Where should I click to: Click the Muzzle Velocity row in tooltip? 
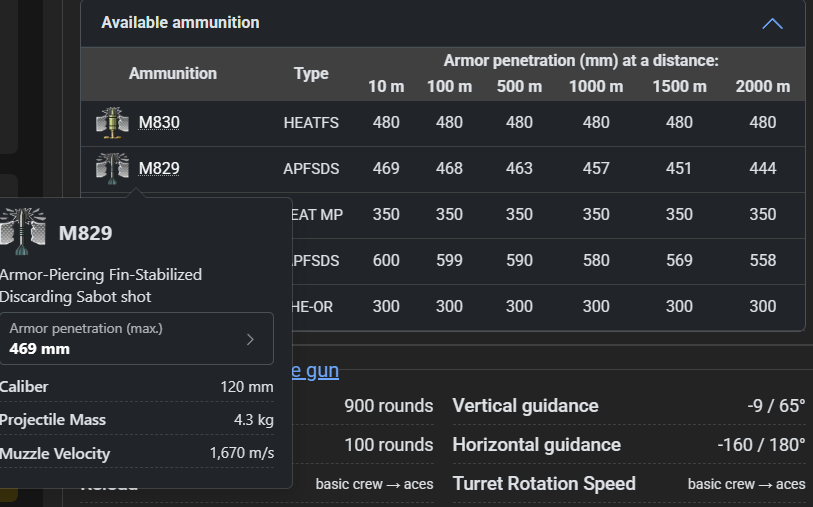[x=135, y=453]
